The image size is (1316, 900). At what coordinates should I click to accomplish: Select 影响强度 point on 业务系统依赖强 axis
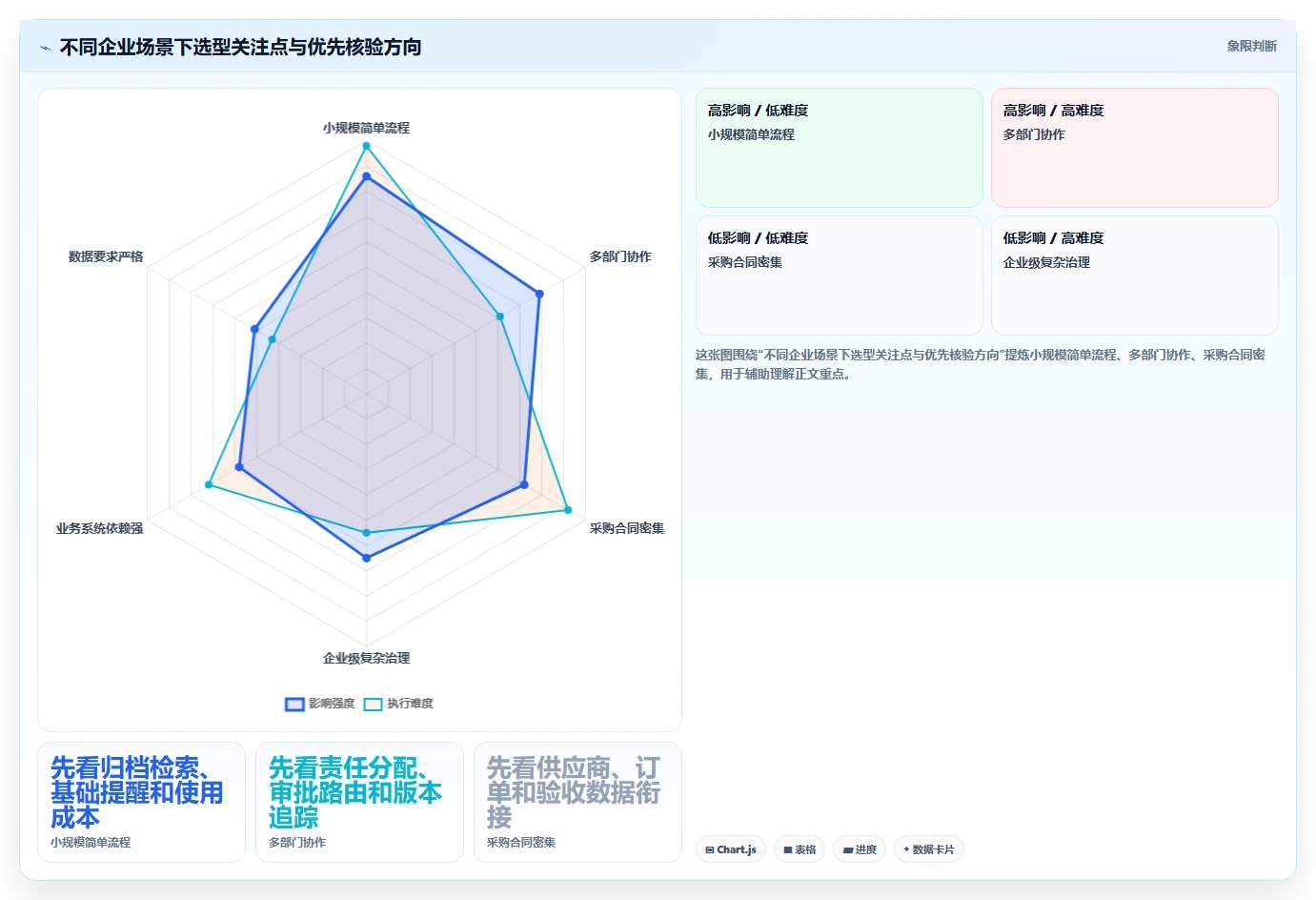pyautogui.click(x=239, y=467)
